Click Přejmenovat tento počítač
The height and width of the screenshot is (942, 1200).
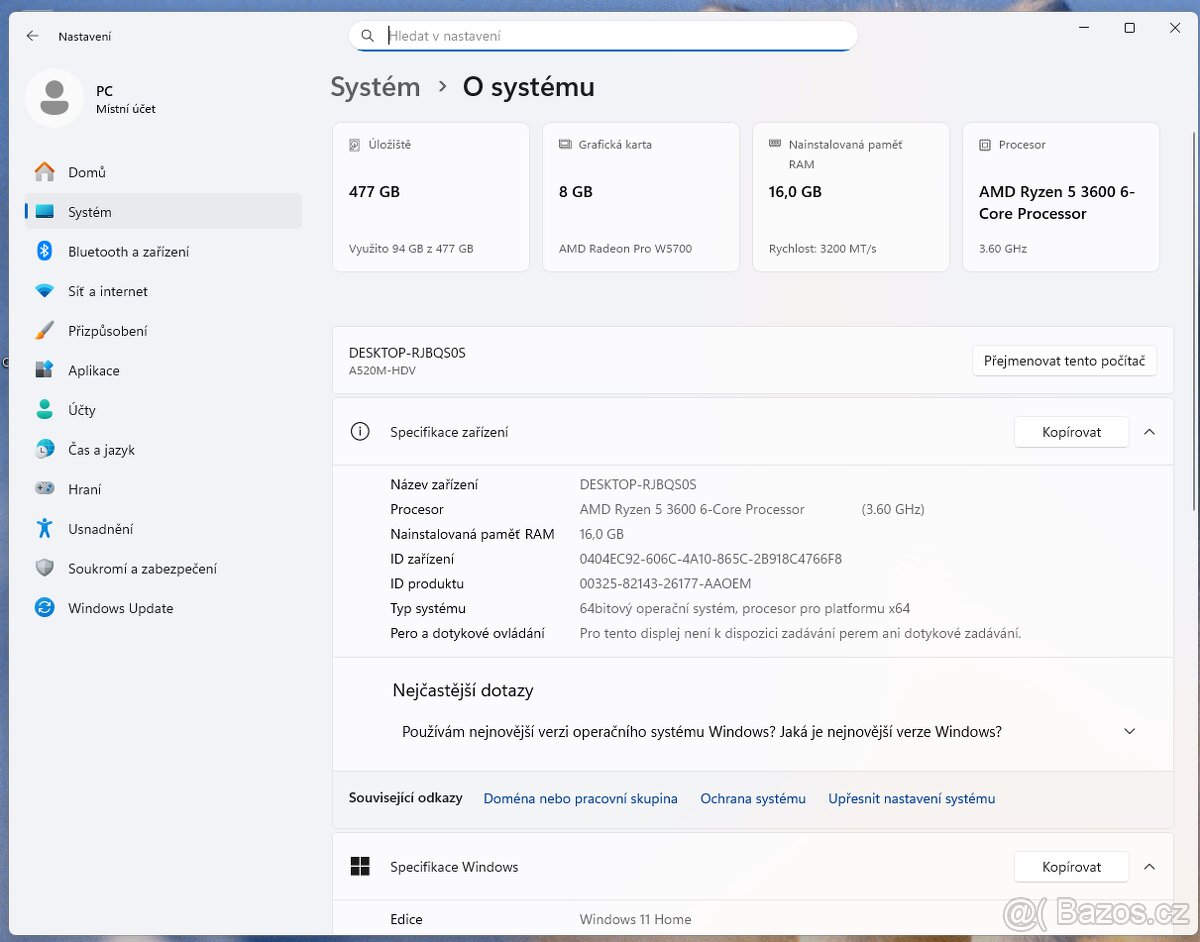[1064, 360]
